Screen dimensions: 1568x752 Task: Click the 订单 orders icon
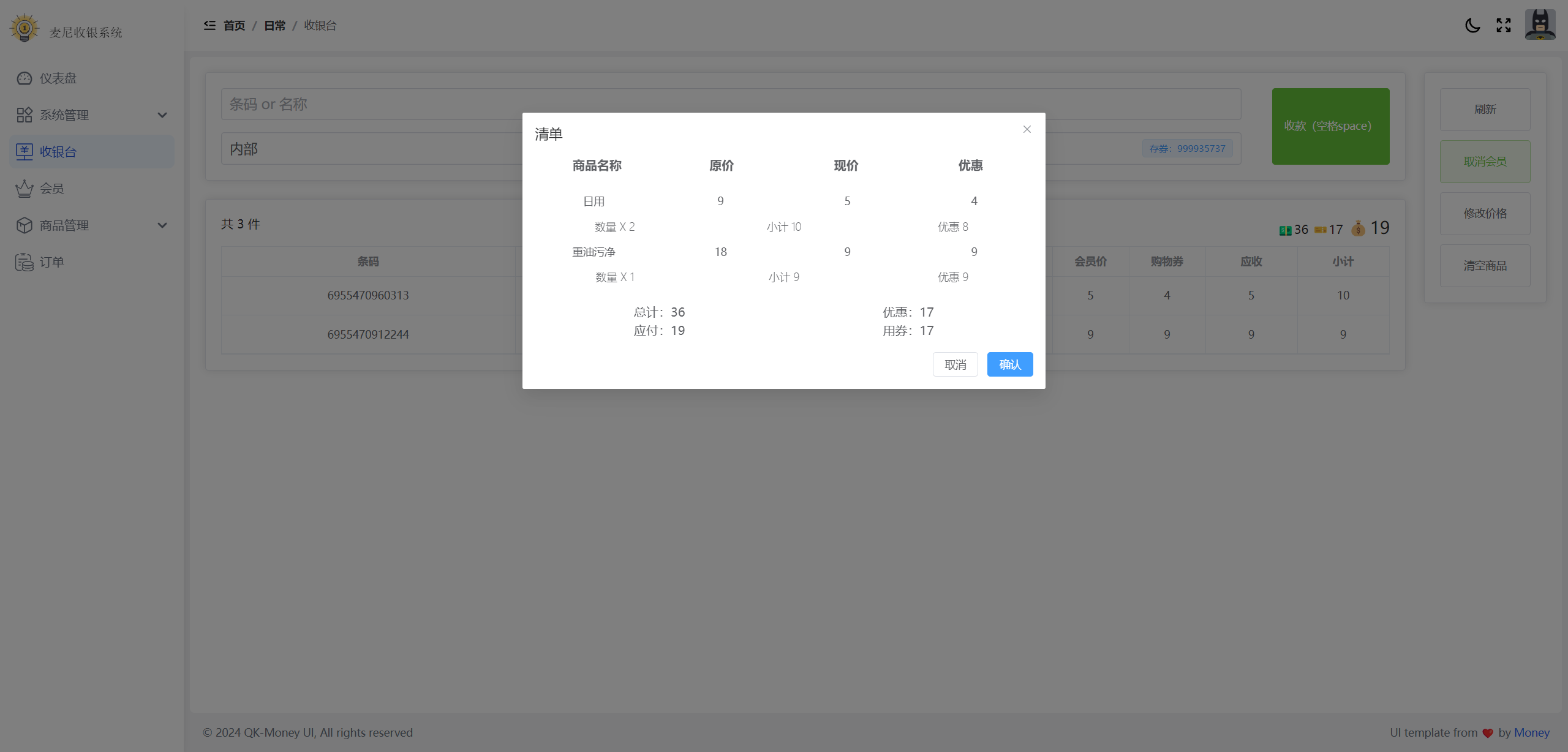click(24, 262)
